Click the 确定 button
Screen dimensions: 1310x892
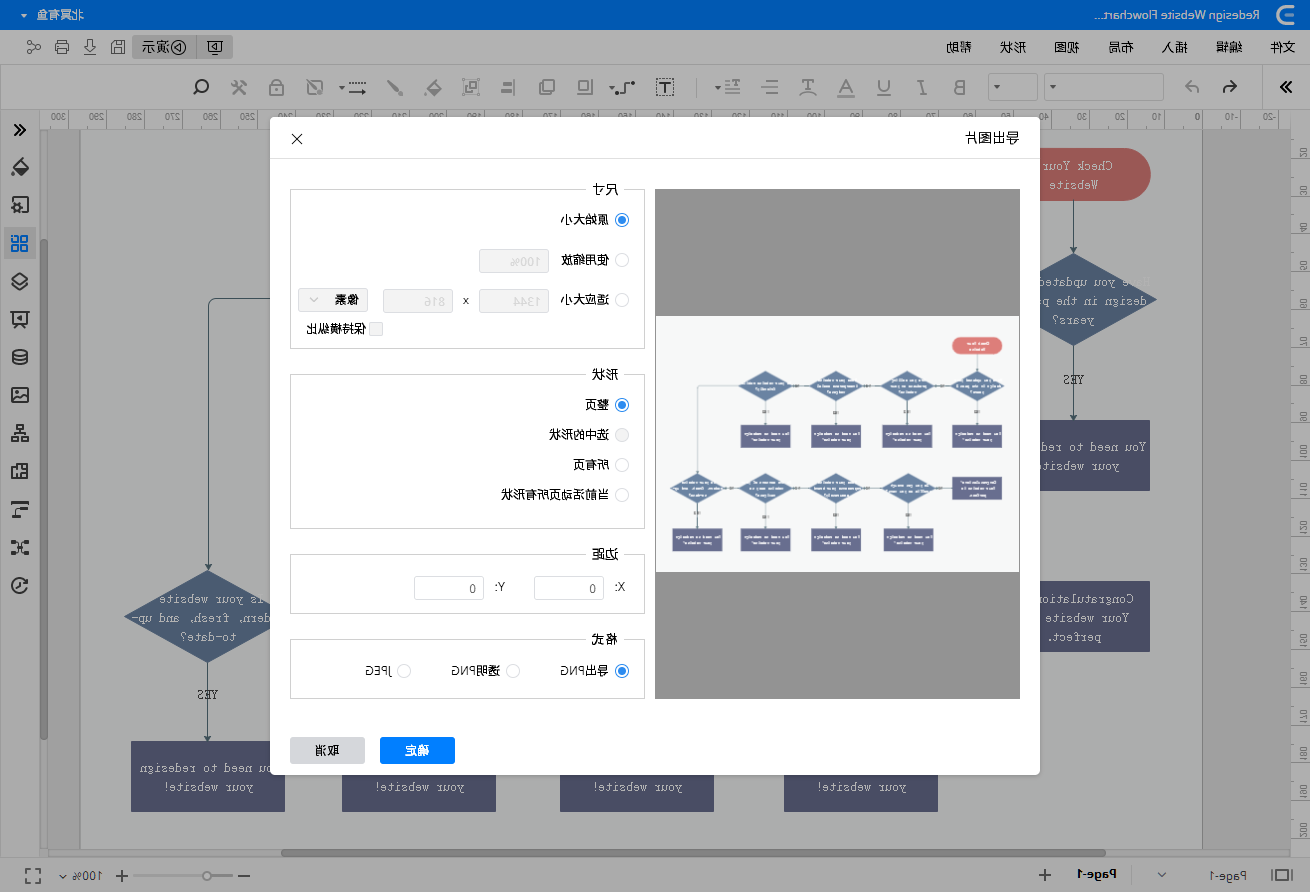(417, 750)
